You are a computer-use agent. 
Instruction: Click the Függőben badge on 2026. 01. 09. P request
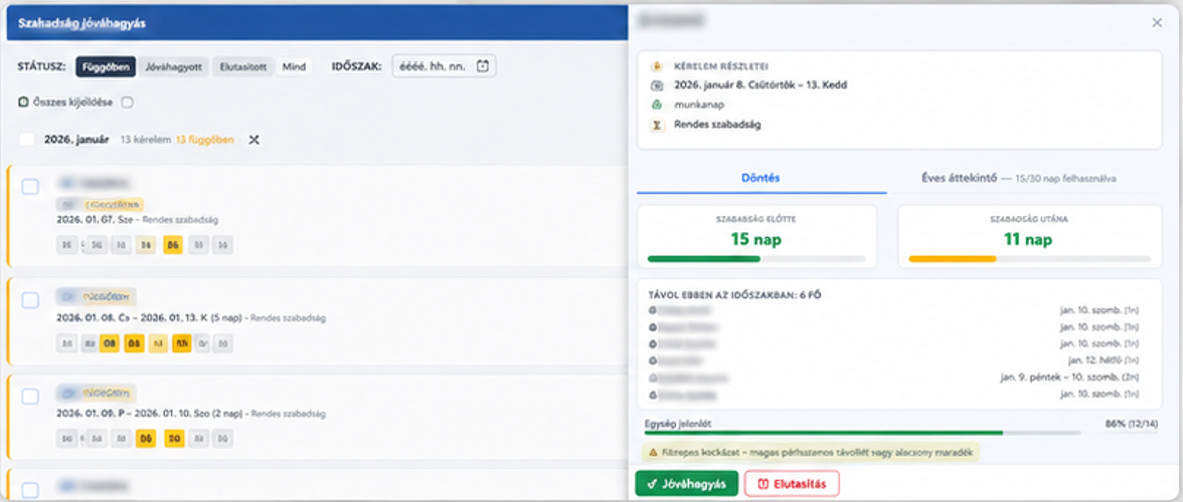(108, 393)
